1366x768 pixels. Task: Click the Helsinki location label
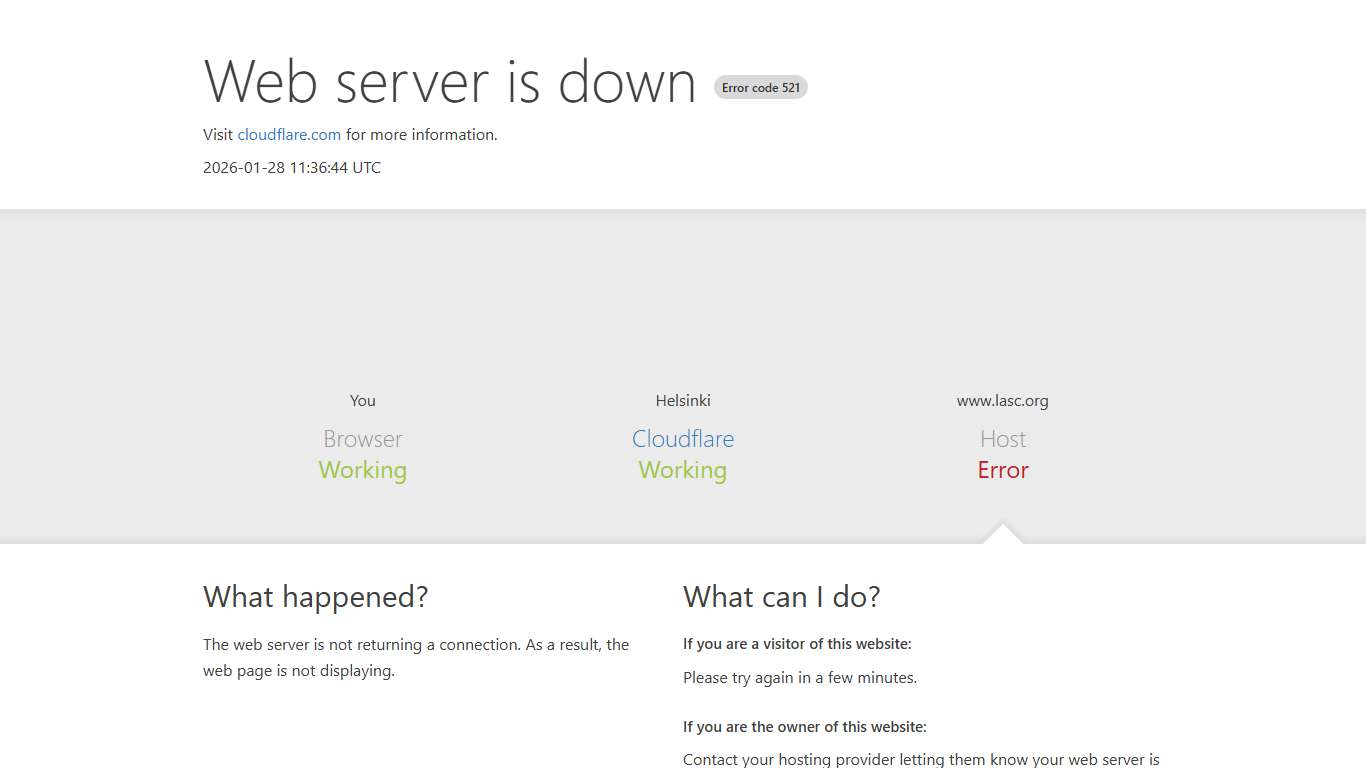coord(683,400)
